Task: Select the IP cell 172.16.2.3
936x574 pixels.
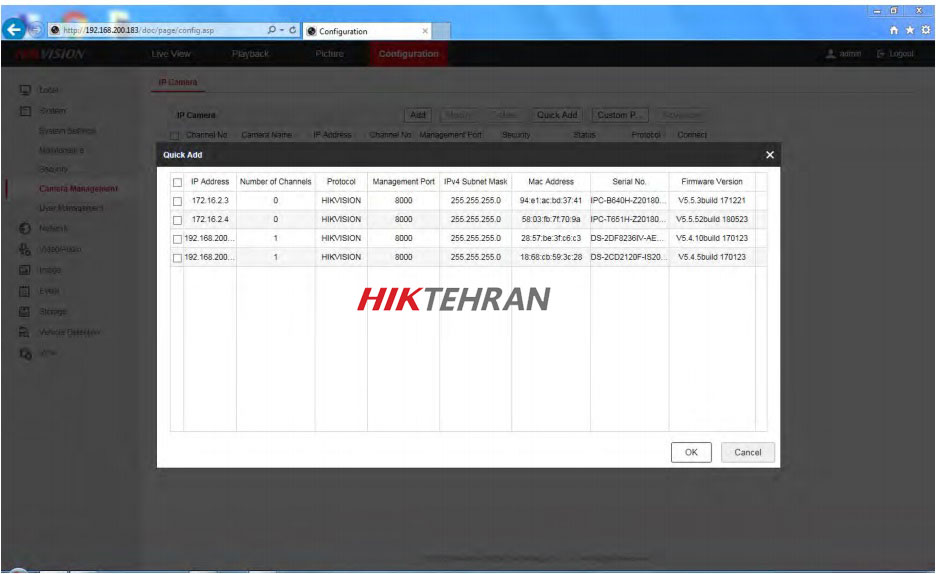Action: click(210, 200)
